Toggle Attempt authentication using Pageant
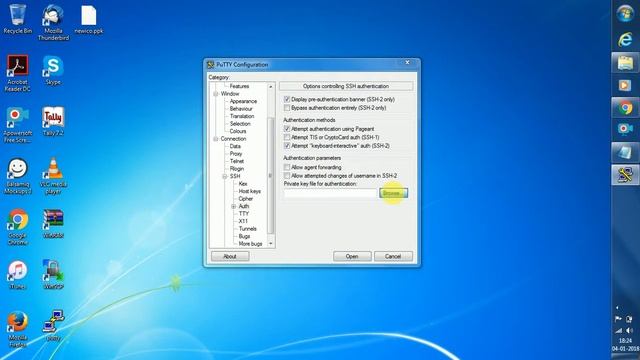 (x=287, y=129)
